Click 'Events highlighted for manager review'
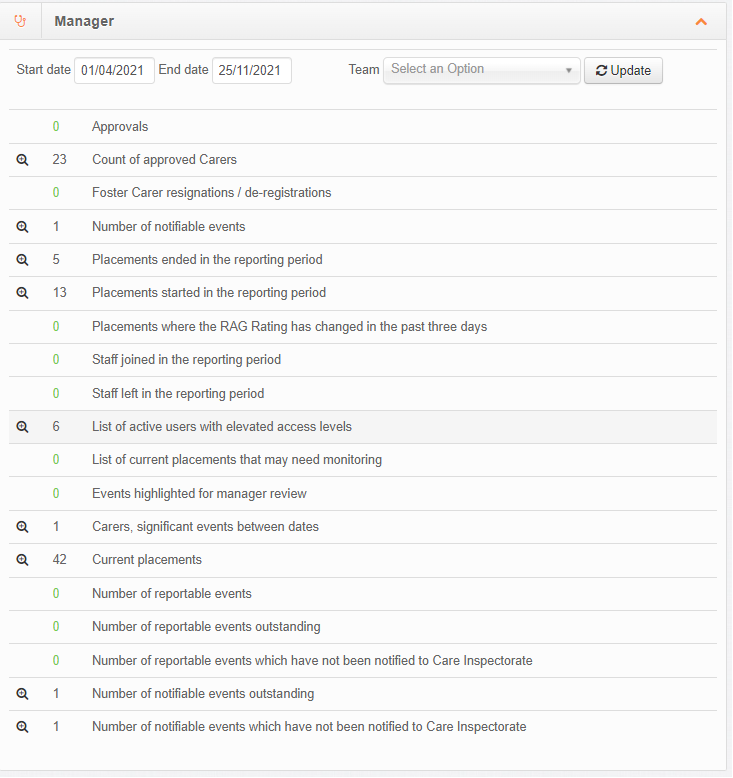 (199, 494)
